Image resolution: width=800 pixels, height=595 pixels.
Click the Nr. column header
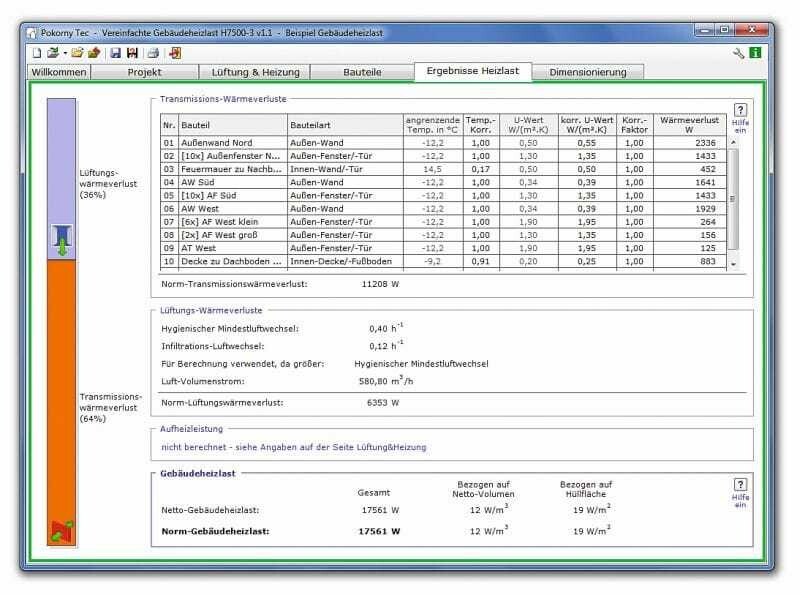click(x=169, y=125)
